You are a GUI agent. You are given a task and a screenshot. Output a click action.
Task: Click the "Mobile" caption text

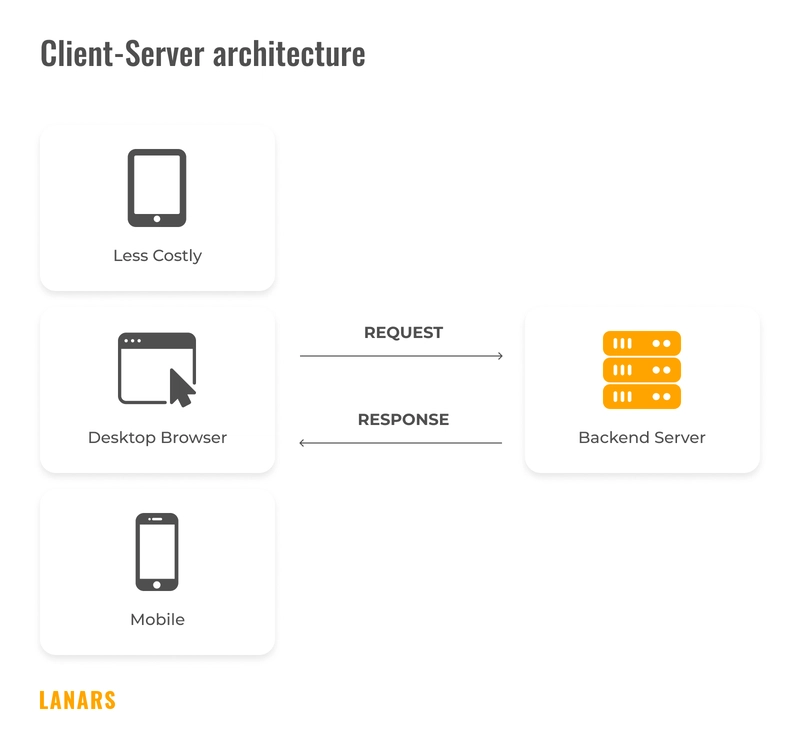point(157,620)
